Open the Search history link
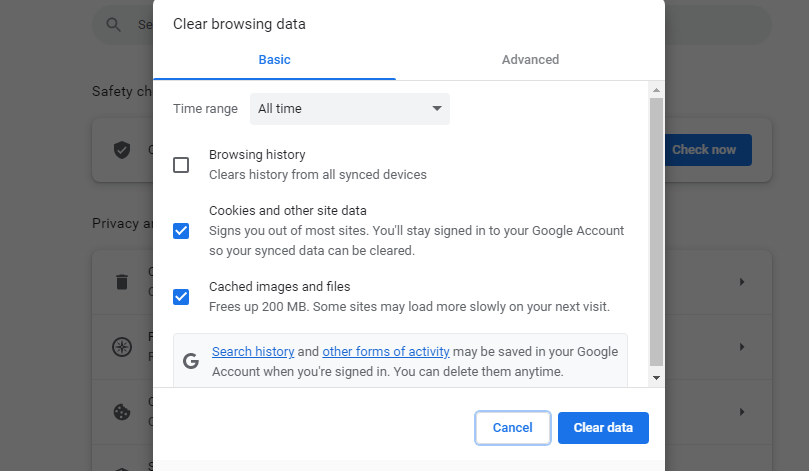809x471 pixels. click(253, 352)
